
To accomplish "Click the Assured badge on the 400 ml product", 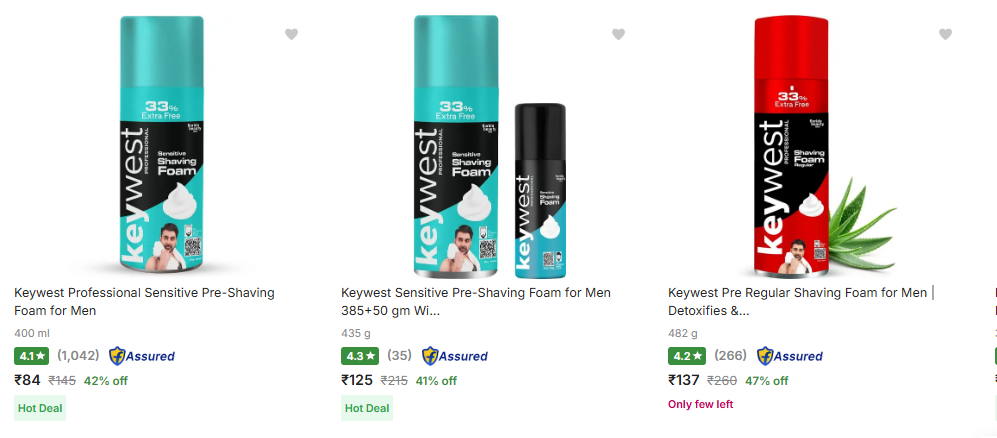I will [x=142, y=356].
